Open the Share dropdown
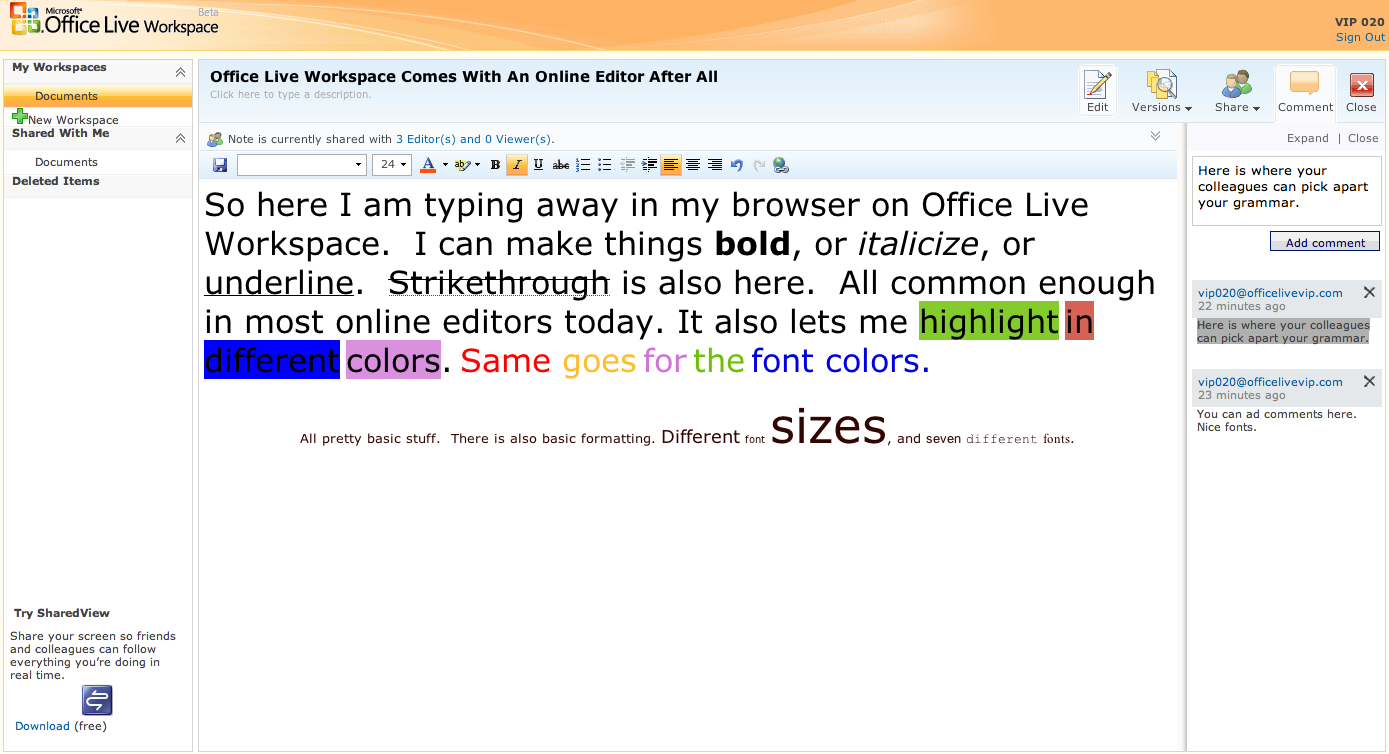This screenshot has height=754, width=1389. pyautogui.click(x=1237, y=91)
